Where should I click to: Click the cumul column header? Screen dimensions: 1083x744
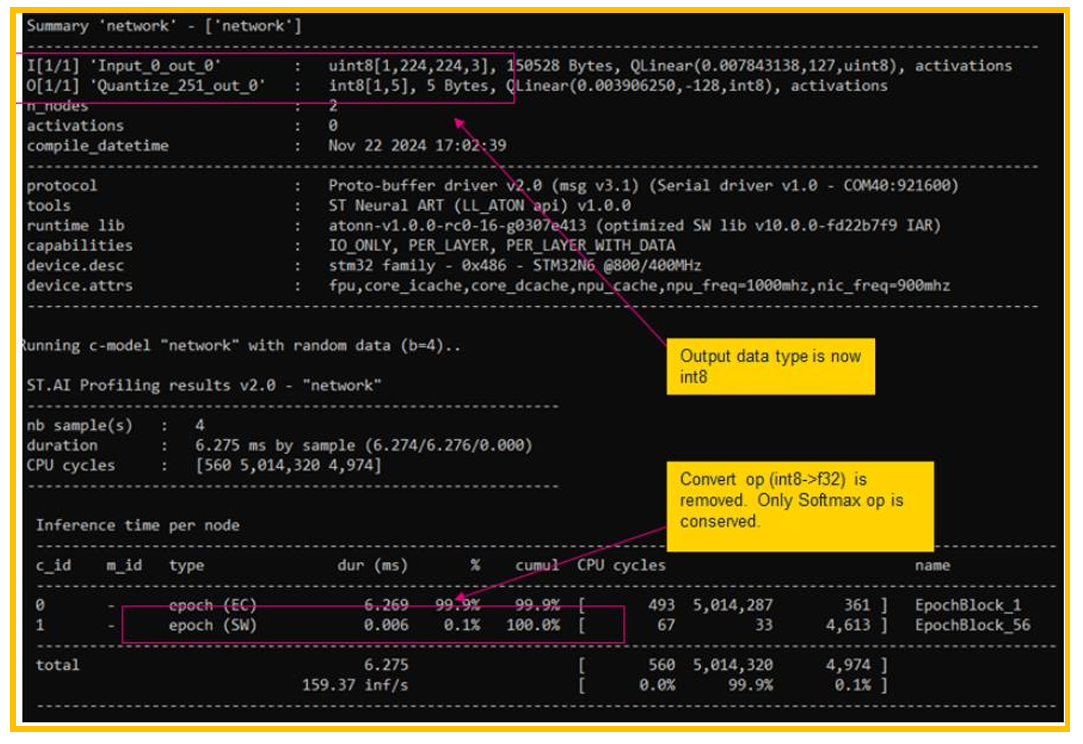coord(537,566)
